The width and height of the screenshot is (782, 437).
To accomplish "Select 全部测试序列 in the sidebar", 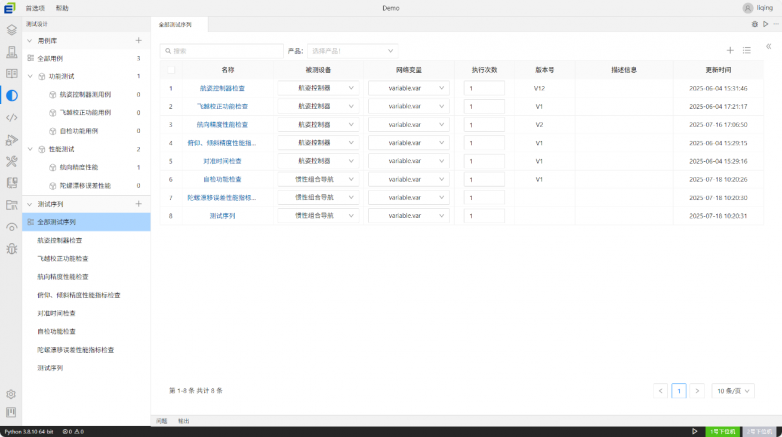I will [86, 222].
